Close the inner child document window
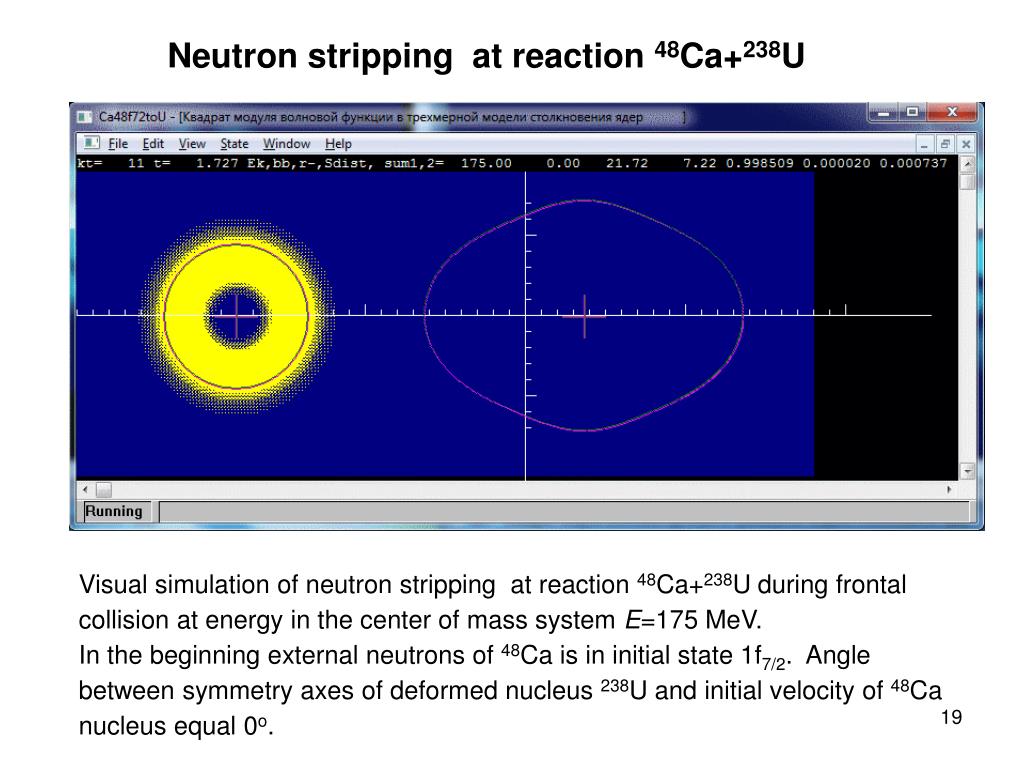Screen dimensions: 1024x768 (x=966, y=144)
